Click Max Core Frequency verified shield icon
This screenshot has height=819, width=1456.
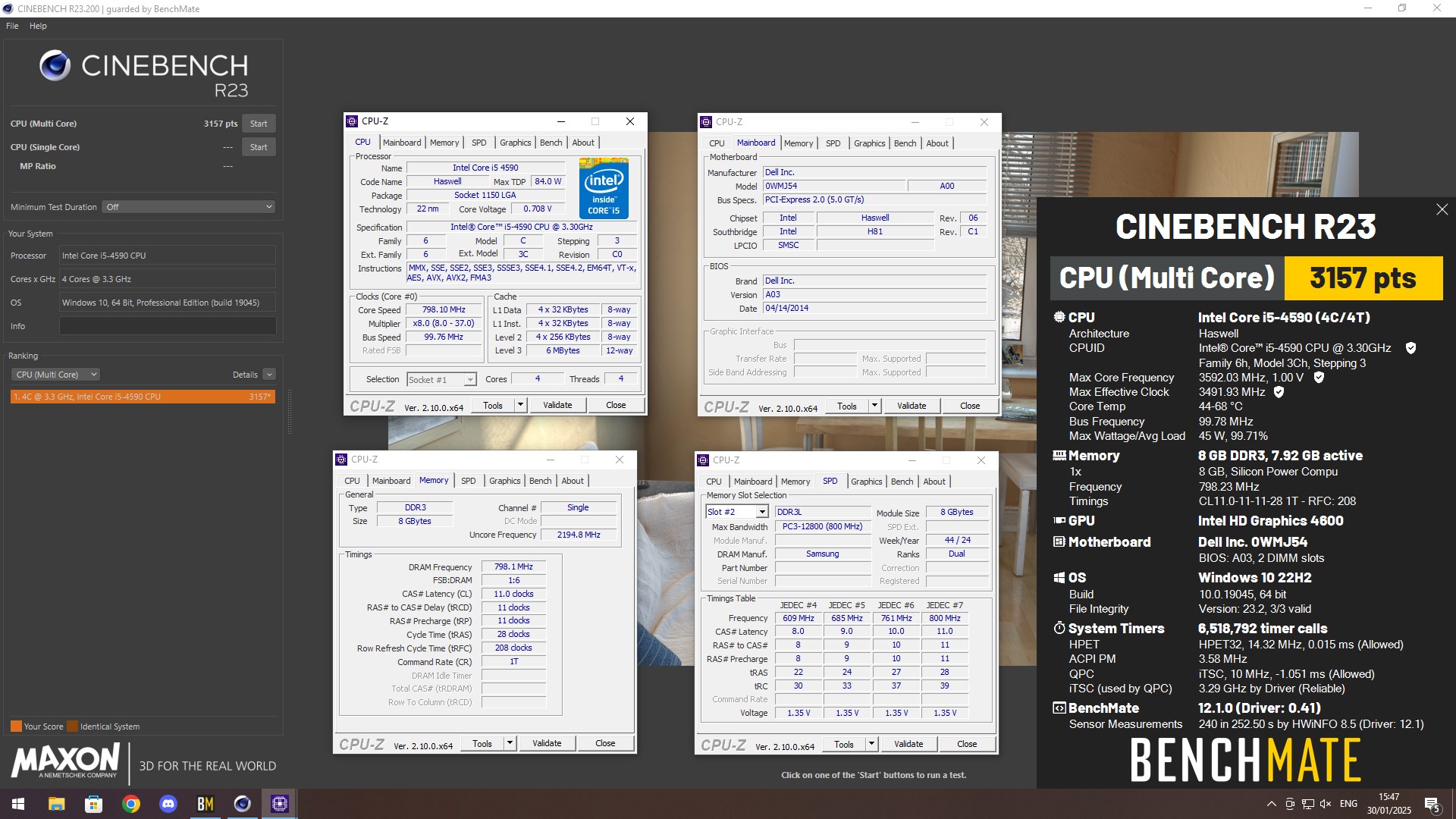[1319, 378]
